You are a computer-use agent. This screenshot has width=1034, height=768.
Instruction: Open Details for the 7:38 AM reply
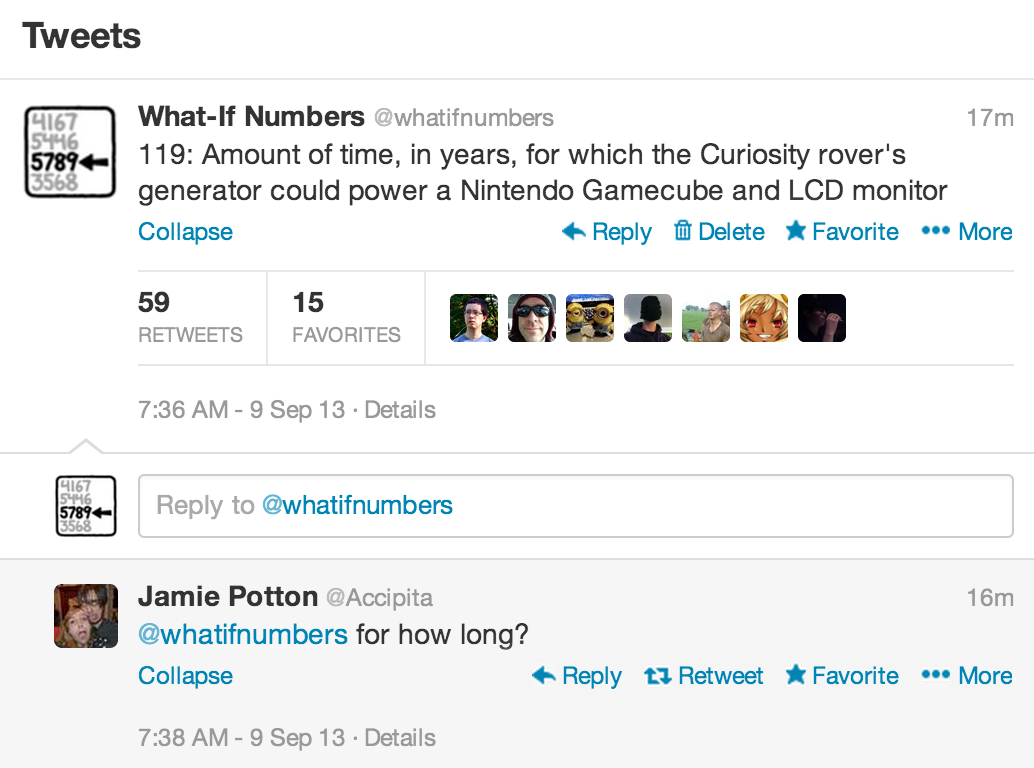coord(400,738)
